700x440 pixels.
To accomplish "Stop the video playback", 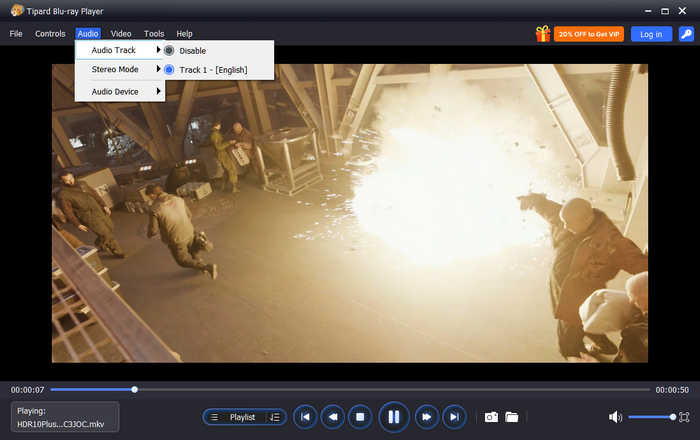I will coord(360,417).
